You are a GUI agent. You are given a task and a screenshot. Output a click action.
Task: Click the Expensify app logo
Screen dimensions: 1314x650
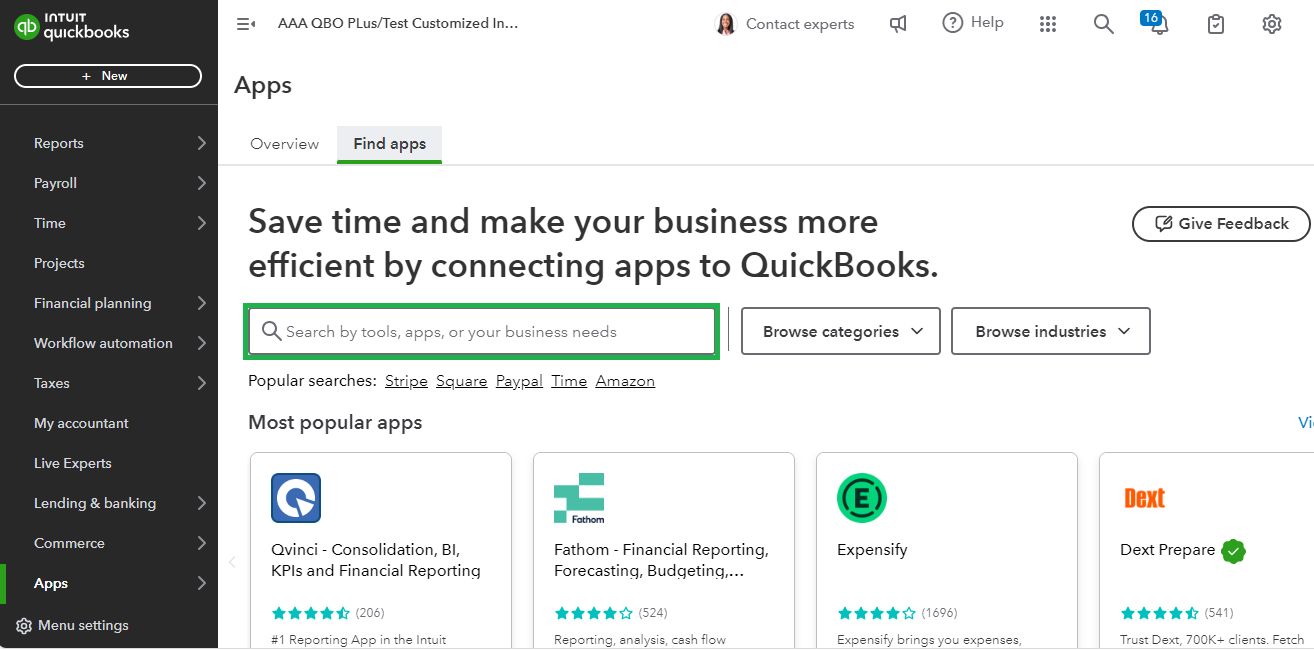(861, 498)
